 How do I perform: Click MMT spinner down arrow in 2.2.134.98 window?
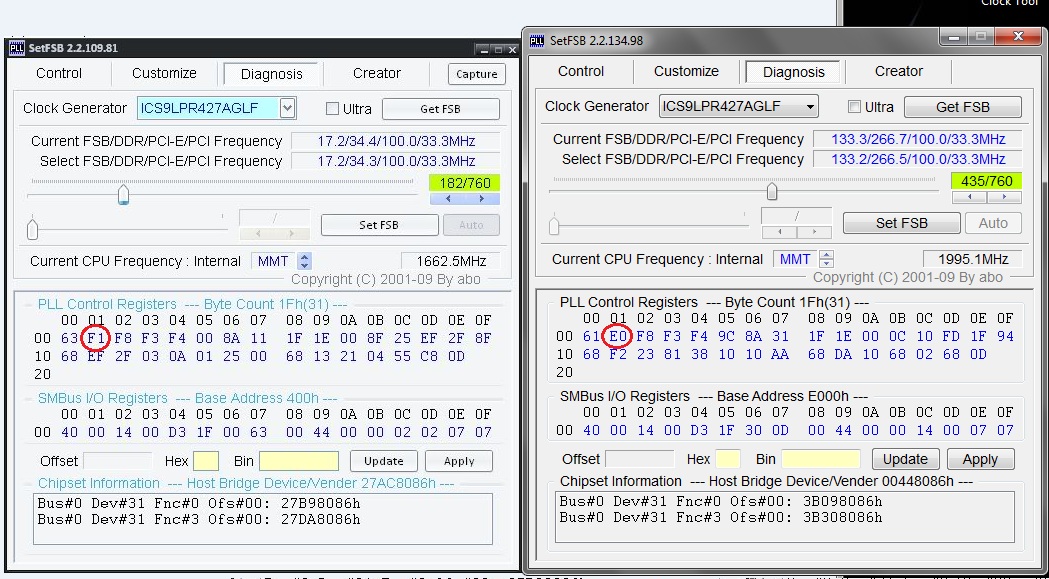point(827,263)
